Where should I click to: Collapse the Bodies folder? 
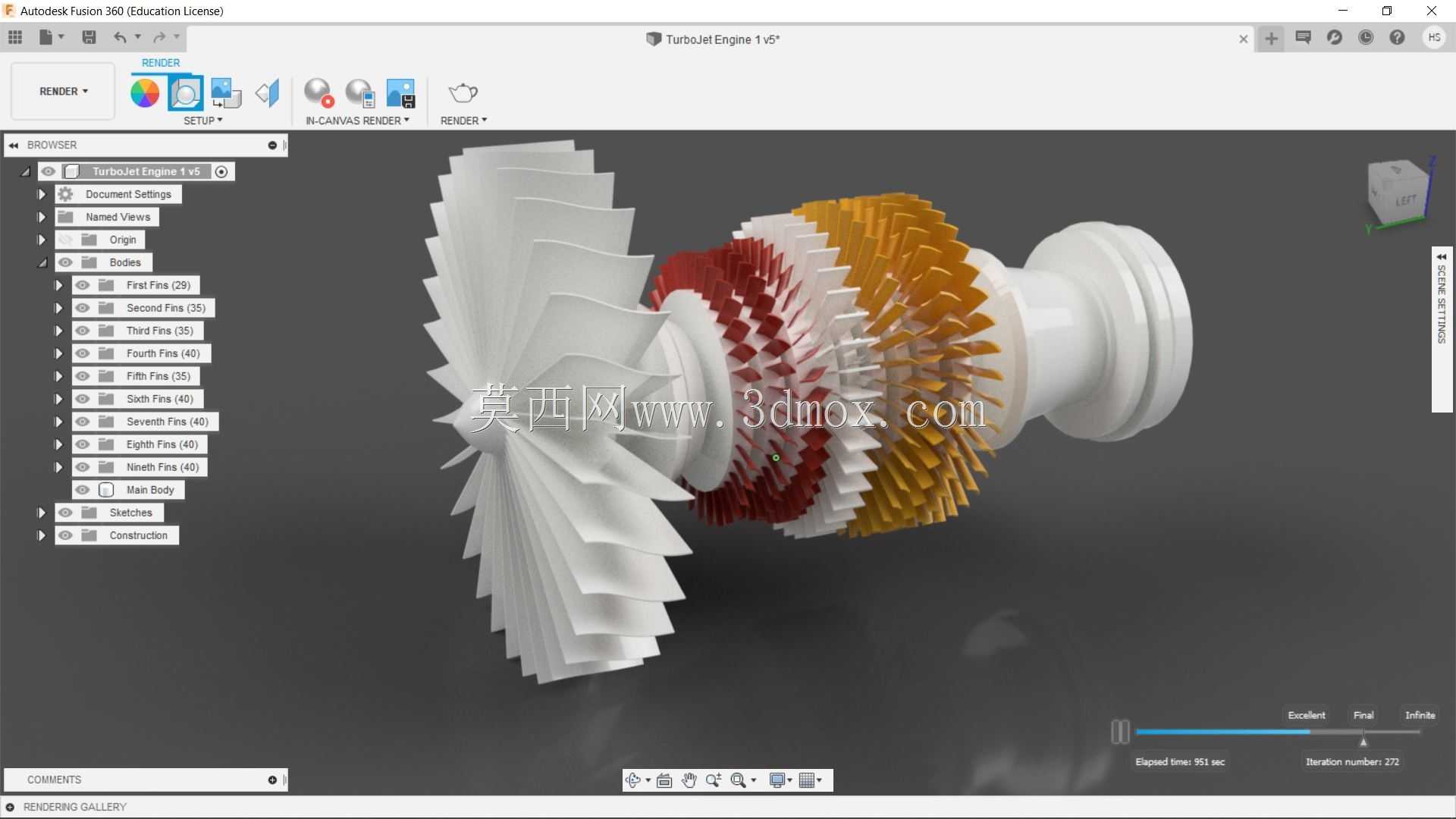coord(42,262)
